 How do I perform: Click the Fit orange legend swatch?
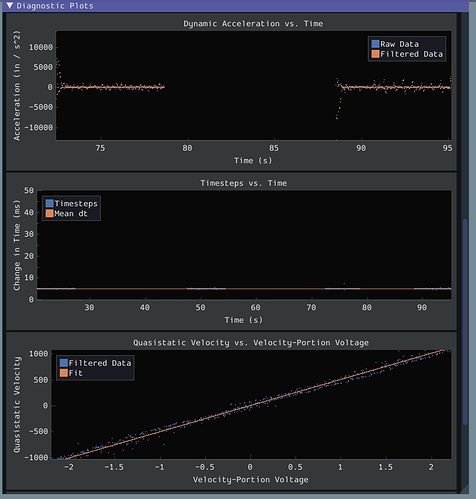click(64, 373)
